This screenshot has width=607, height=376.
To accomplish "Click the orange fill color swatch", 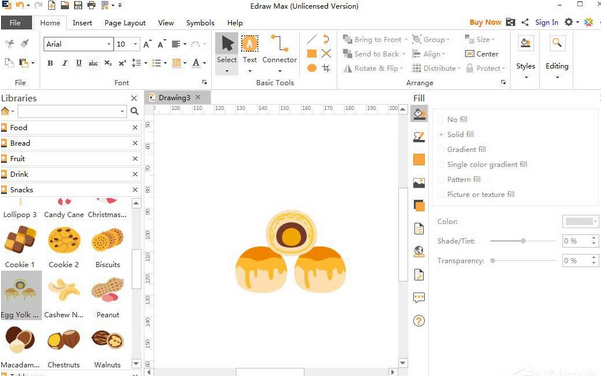I will (x=419, y=160).
